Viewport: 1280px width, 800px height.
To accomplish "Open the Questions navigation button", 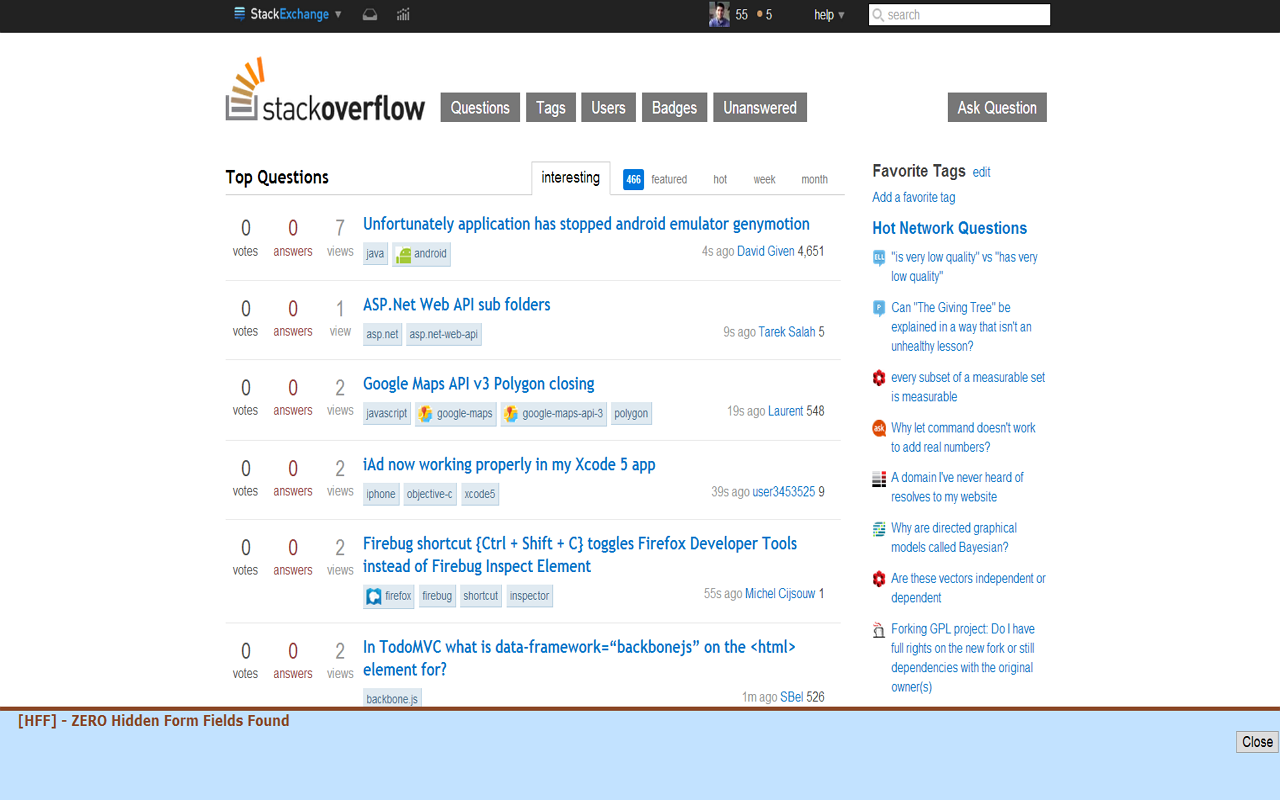I will coord(480,108).
